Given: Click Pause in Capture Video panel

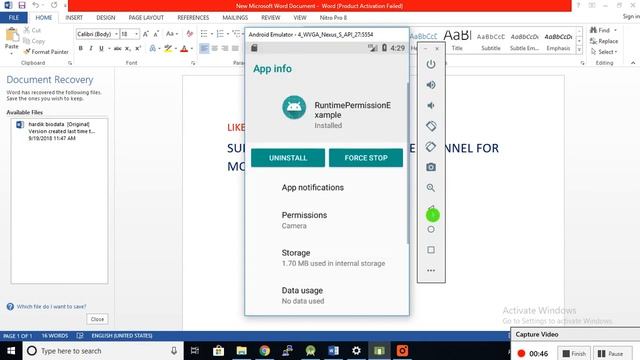Looking at the screenshot, I should pyautogui.click(x=611, y=353).
